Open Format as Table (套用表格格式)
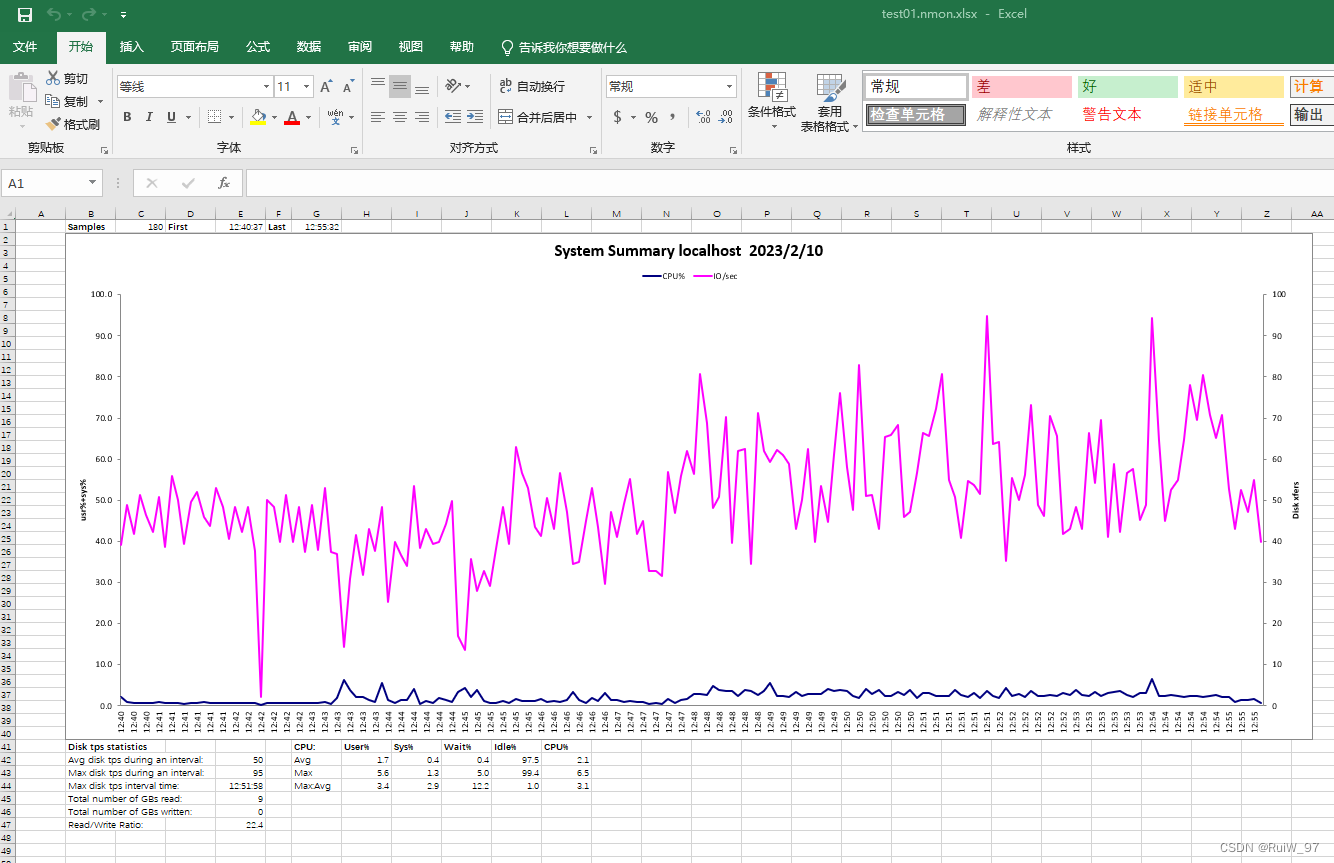This screenshot has width=1334, height=863. click(x=829, y=102)
